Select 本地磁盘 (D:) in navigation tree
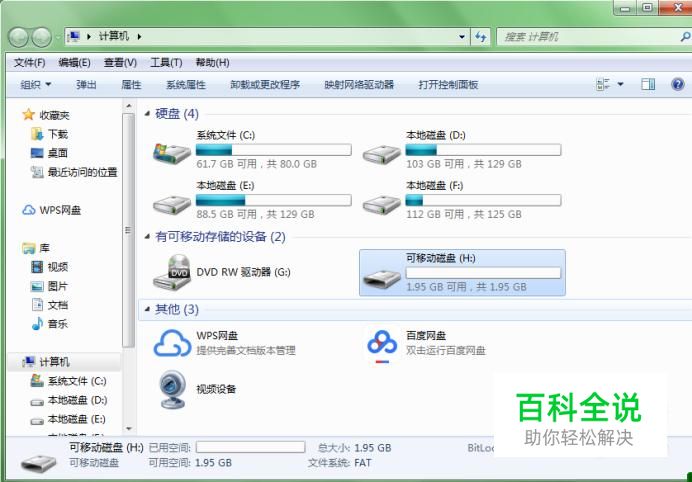This screenshot has width=692, height=482. click(68, 400)
